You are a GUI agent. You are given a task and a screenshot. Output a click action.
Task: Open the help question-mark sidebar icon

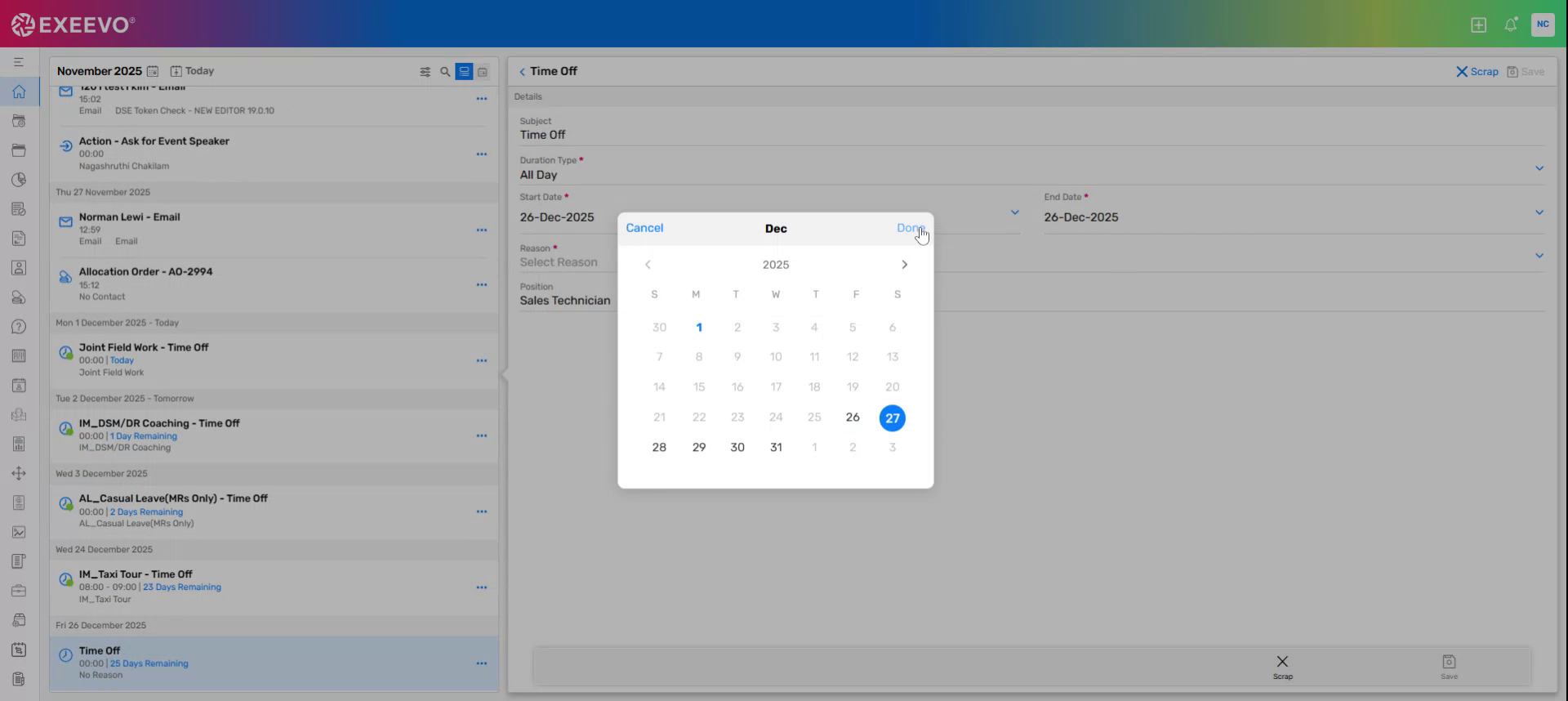[19, 327]
